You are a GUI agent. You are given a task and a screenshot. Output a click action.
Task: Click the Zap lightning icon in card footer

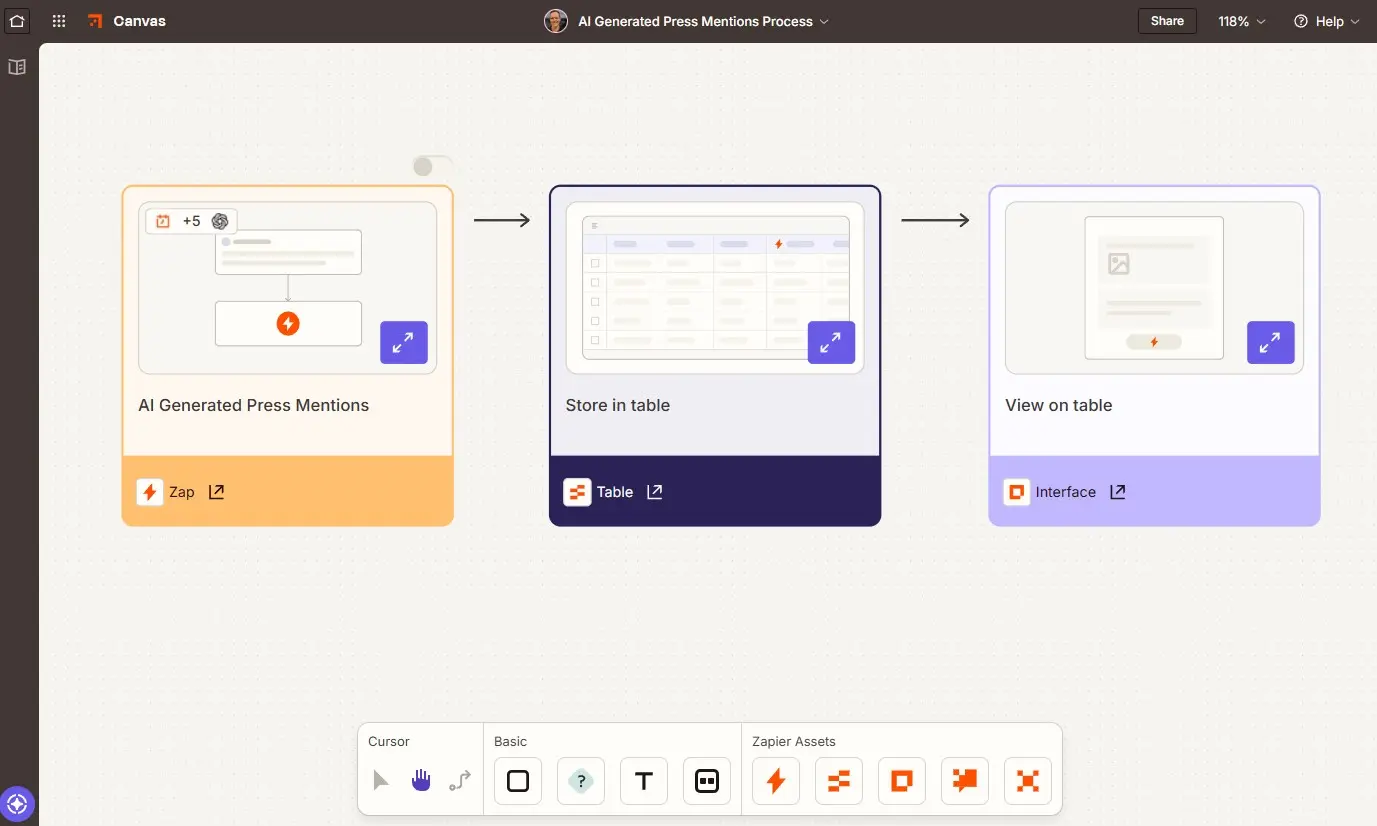pyautogui.click(x=150, y=492)
